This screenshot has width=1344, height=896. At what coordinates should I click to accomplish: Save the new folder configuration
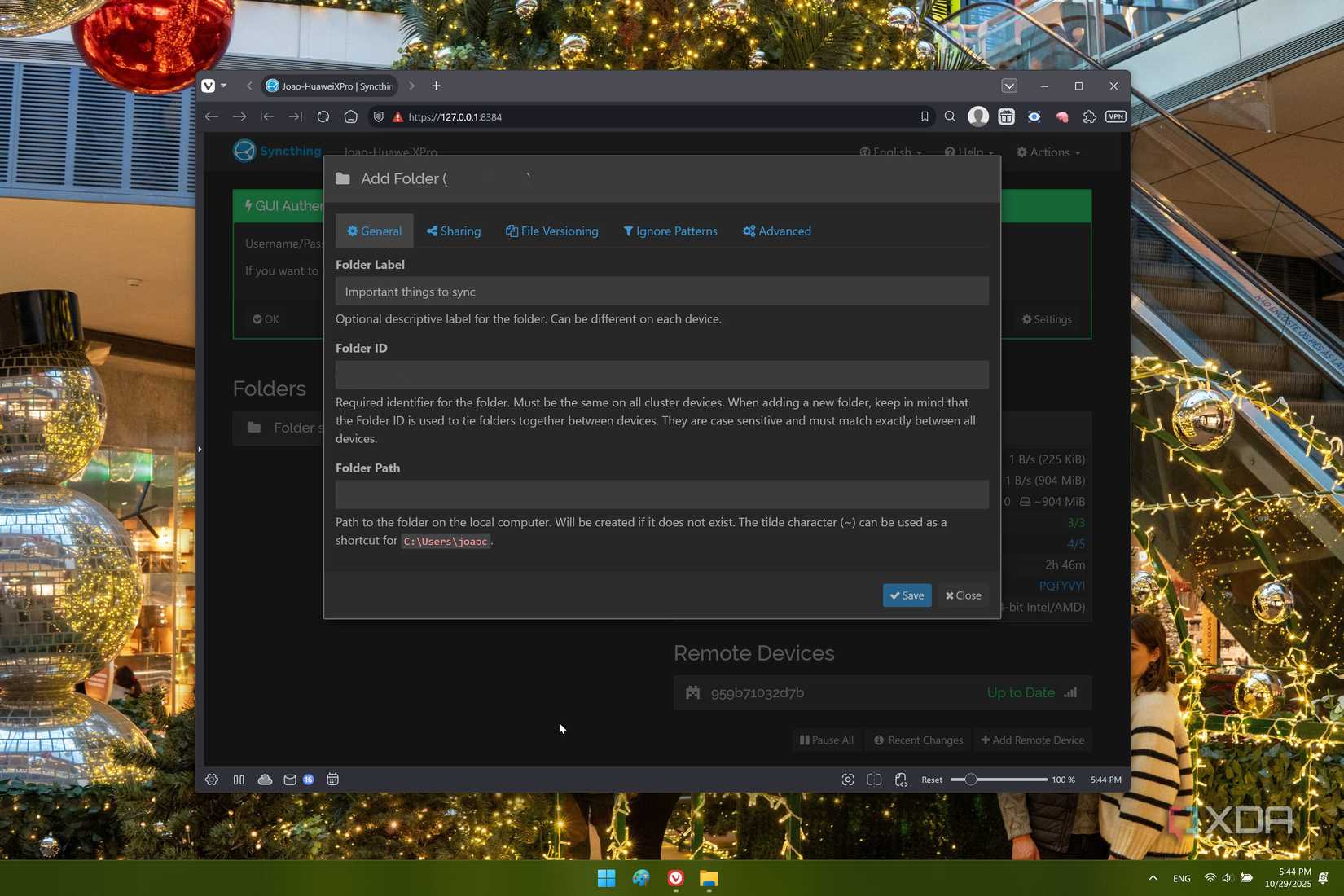(x=907, y=595)
